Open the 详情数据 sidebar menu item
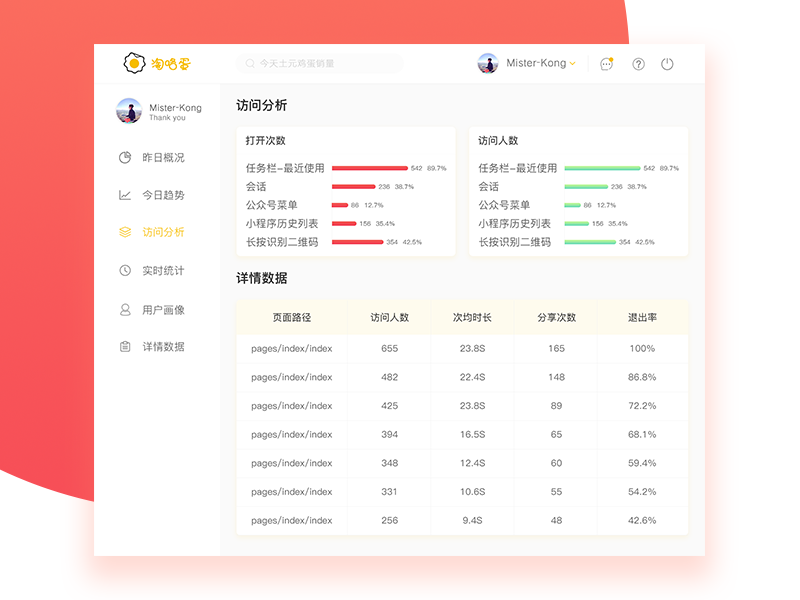Viewport: 800px width, 600px height. [163, 346]
